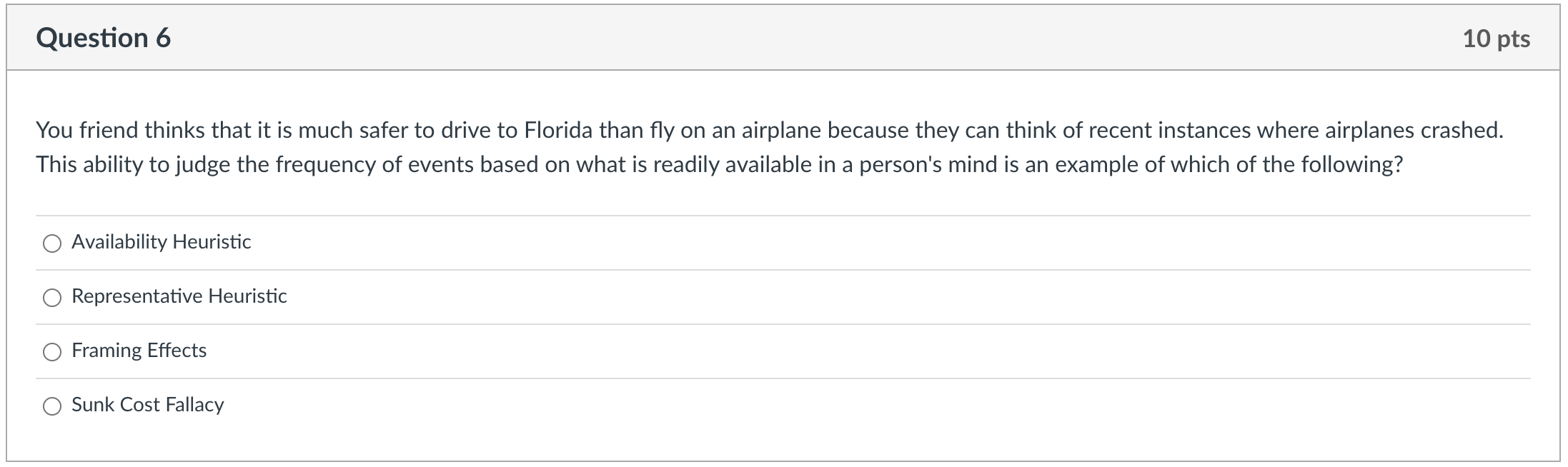Image resolution: width=1568 pixels, height=467 pixels.
Task: Click "This ability to judge" sentence start
Action: point(134,165)
